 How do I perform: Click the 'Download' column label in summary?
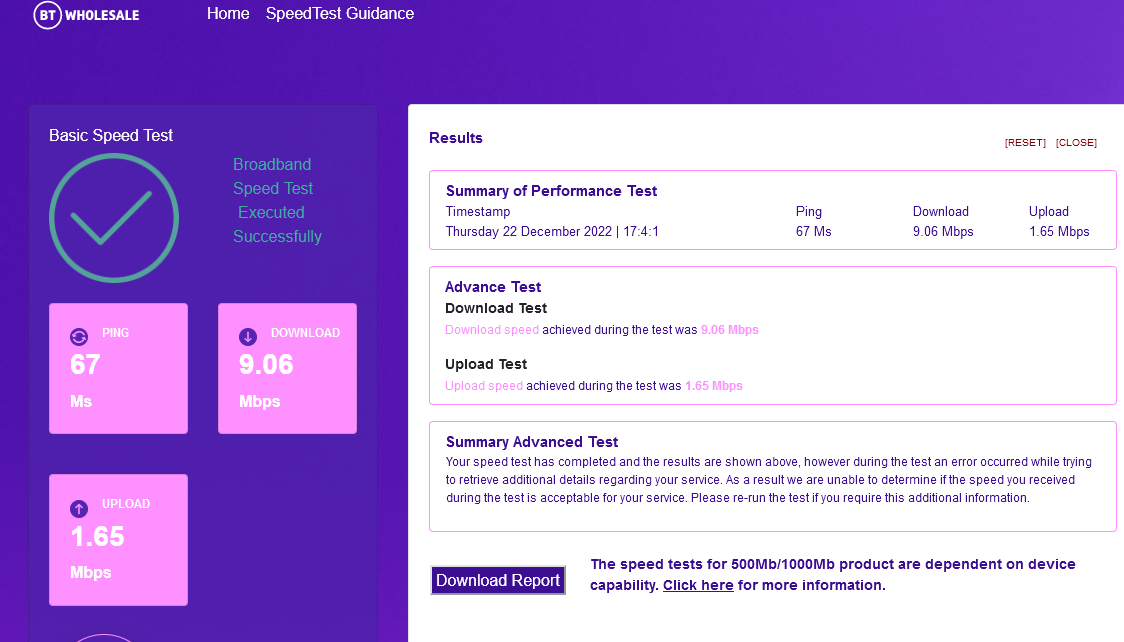tap(940, 211)
